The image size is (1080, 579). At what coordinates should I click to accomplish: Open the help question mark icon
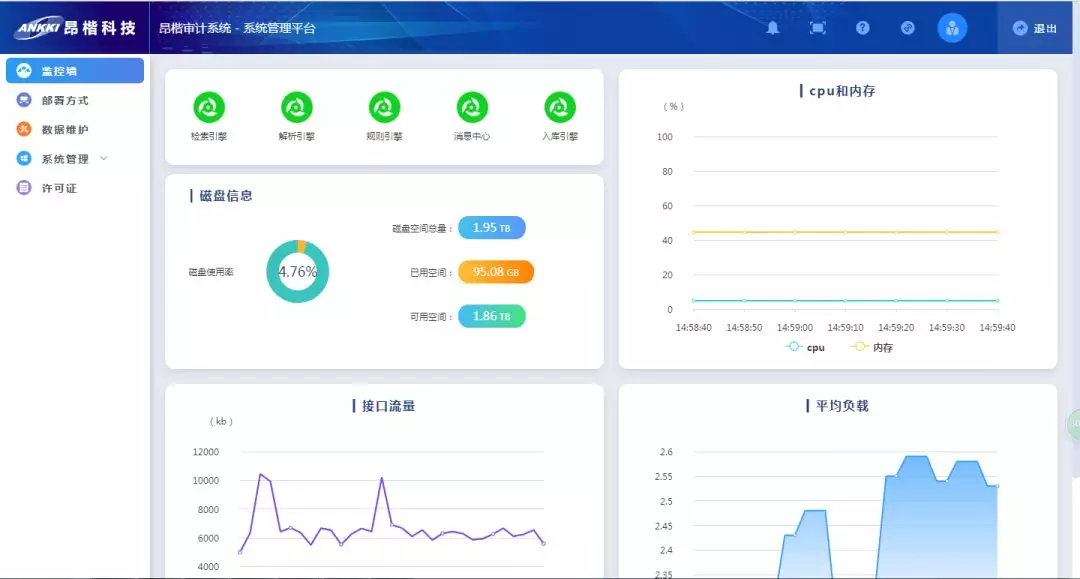point(862,28)
